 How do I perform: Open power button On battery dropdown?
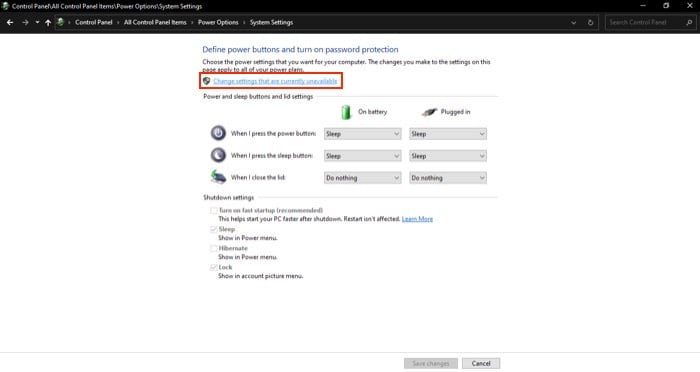[362, 134]
